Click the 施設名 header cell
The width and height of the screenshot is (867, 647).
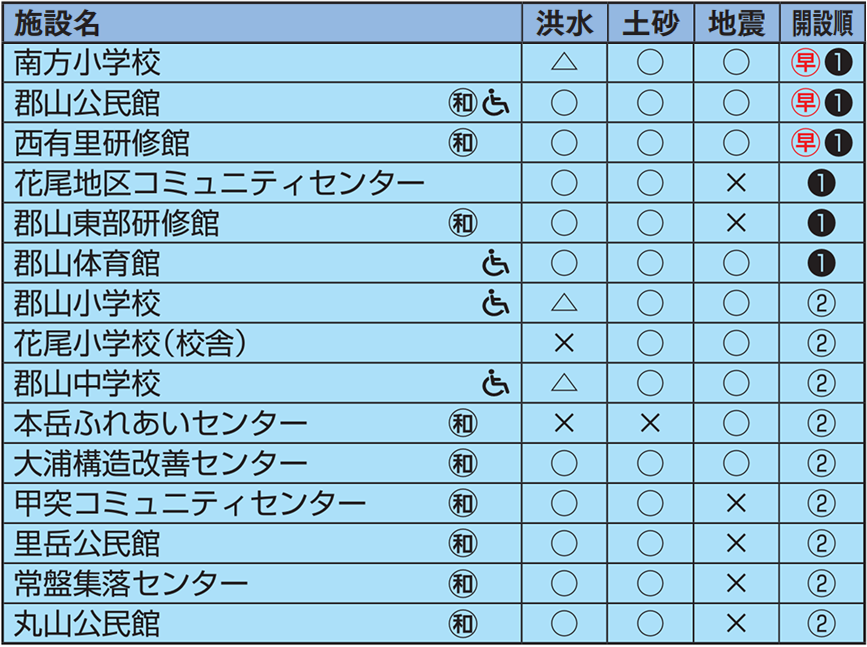(x=262, y=24)
